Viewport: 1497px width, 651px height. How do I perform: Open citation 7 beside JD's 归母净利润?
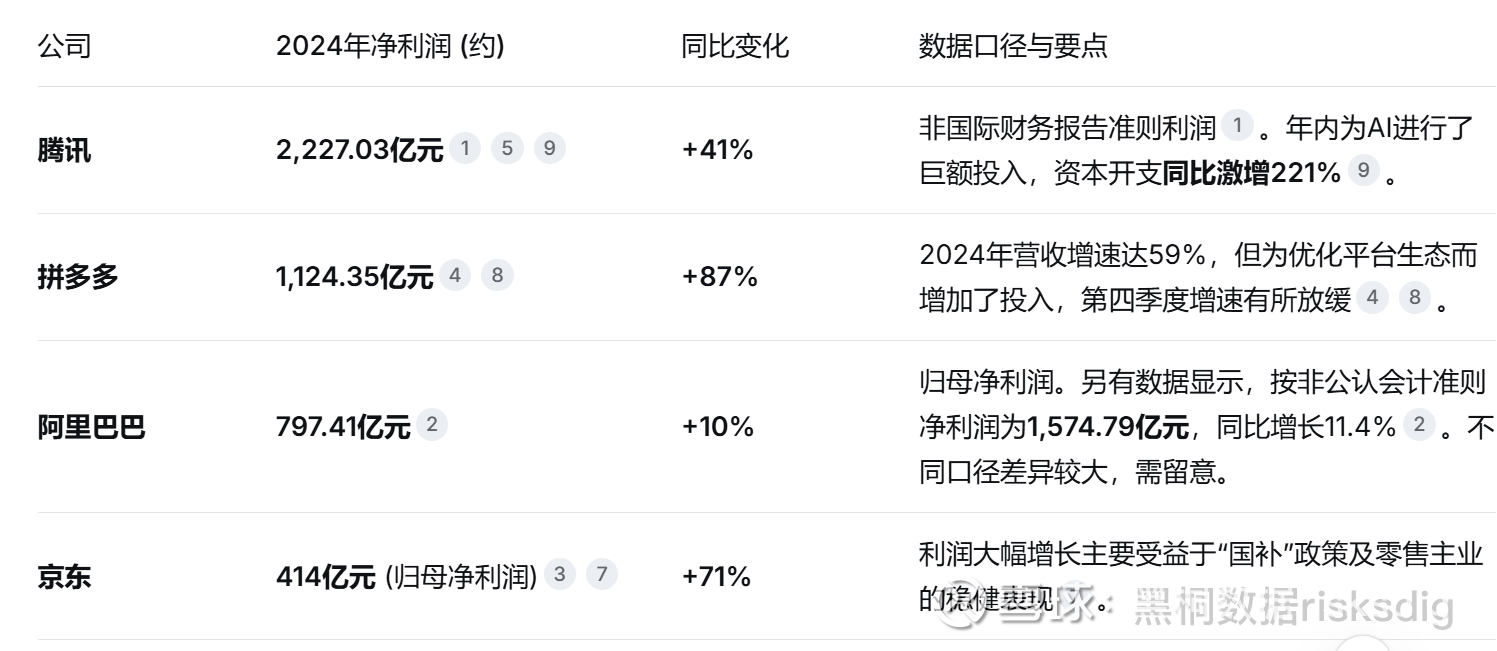click(x=601, y=575)
